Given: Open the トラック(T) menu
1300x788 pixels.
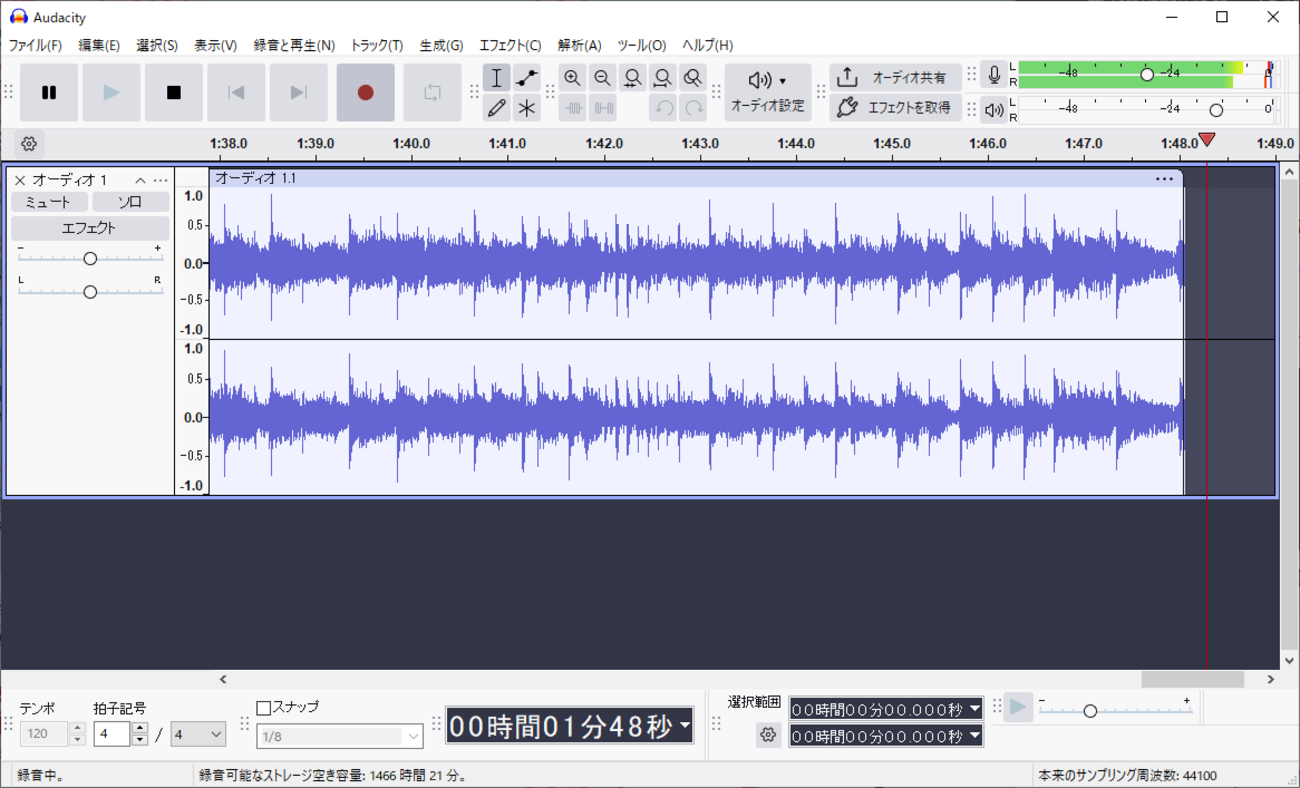Looking at the screenshot, I should 376,45.
